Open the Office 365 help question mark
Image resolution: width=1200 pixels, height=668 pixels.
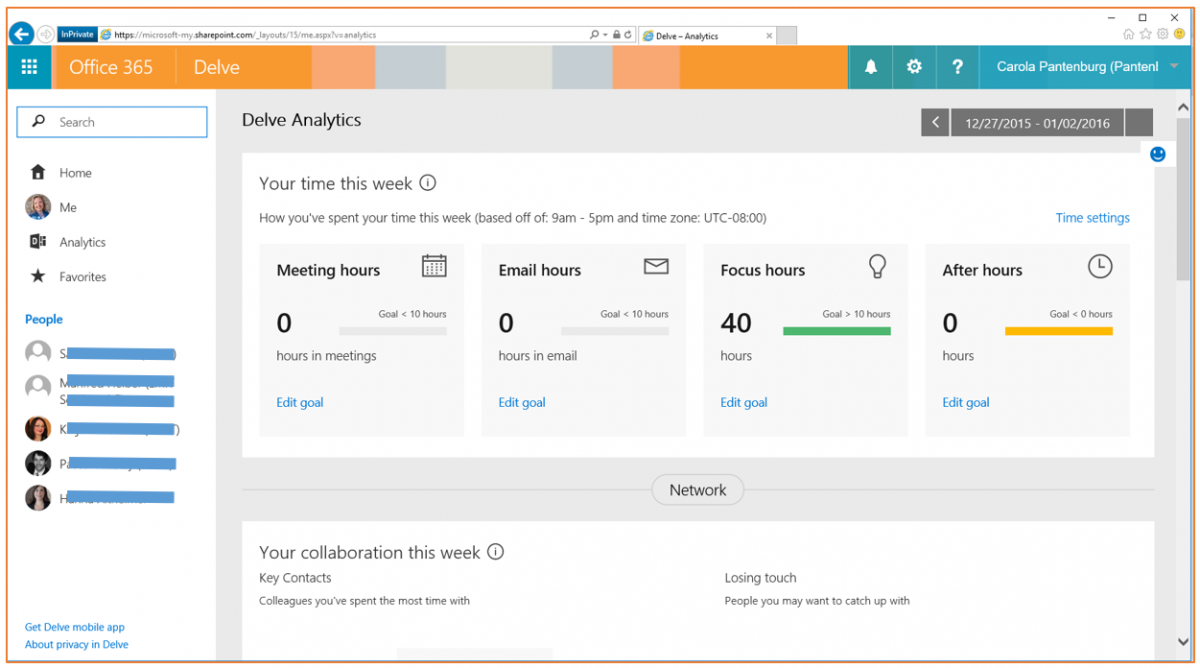pyautogui.click(x=958, y=67)
